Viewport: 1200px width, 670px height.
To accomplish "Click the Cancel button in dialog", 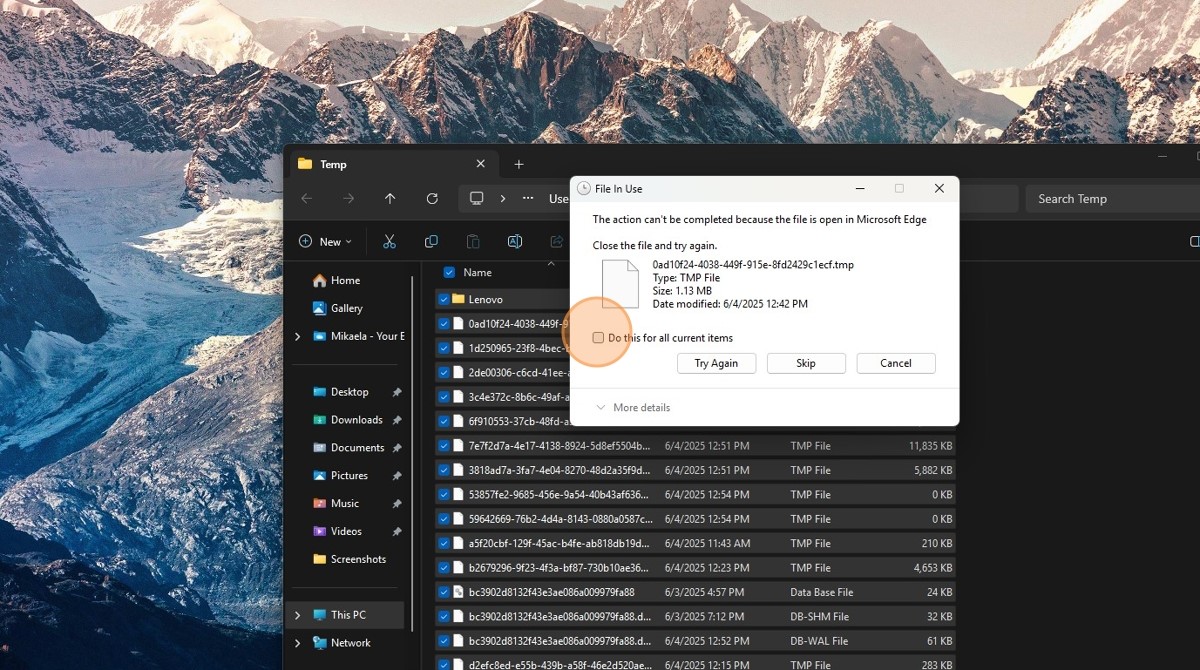I will pos(895,363).
